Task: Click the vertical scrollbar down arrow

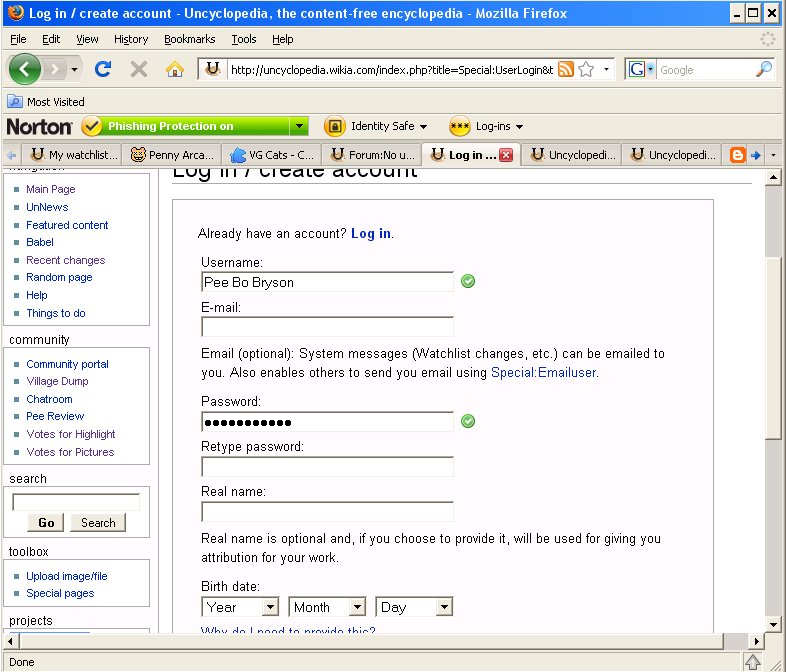Action: pyautogui.click(x=773, y=624)
